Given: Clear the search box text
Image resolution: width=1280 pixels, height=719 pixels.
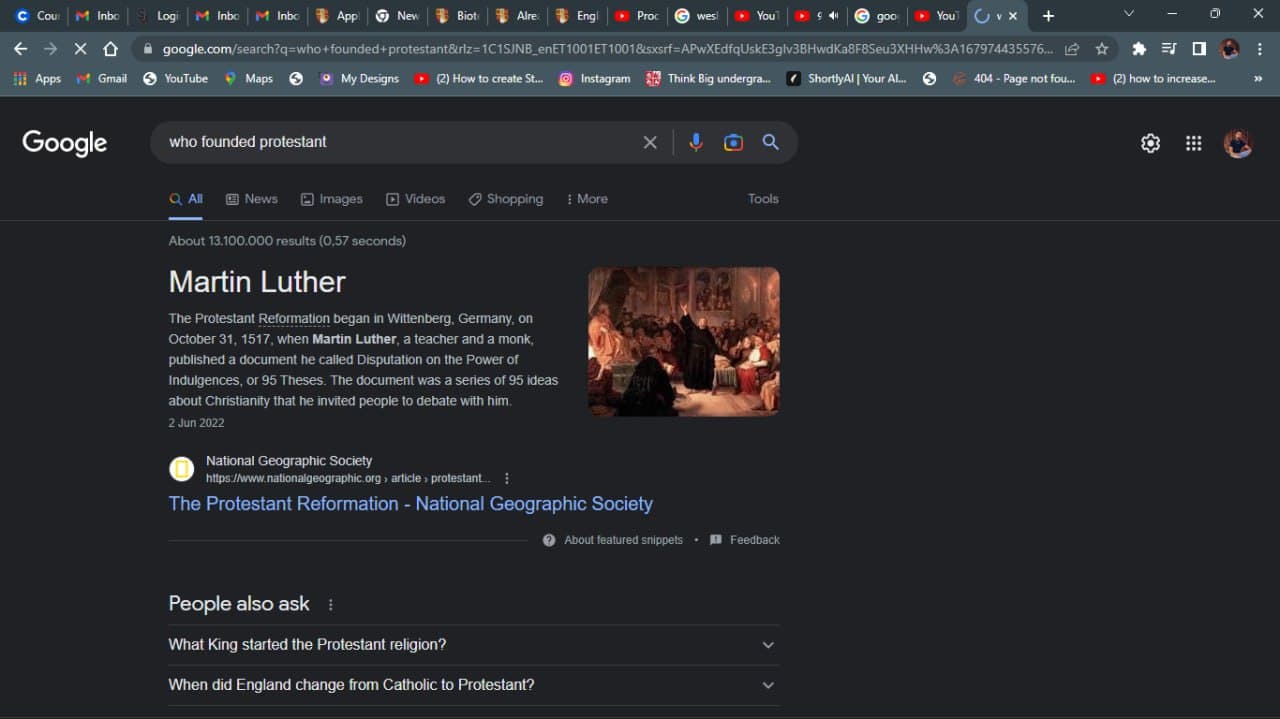Looking at the screenshot, I should tap(650, 142).
